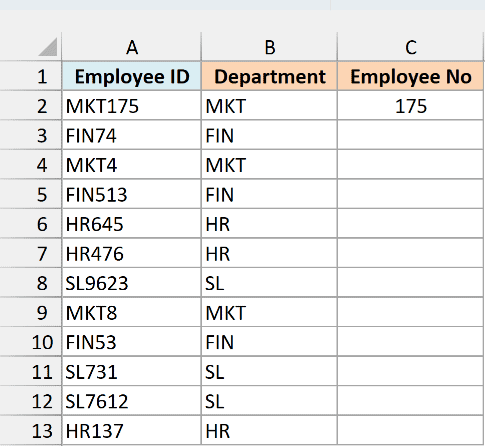The height and width of the screenshot is (446, 485).
Task: Select row 11 header
Action: (31, 371)
